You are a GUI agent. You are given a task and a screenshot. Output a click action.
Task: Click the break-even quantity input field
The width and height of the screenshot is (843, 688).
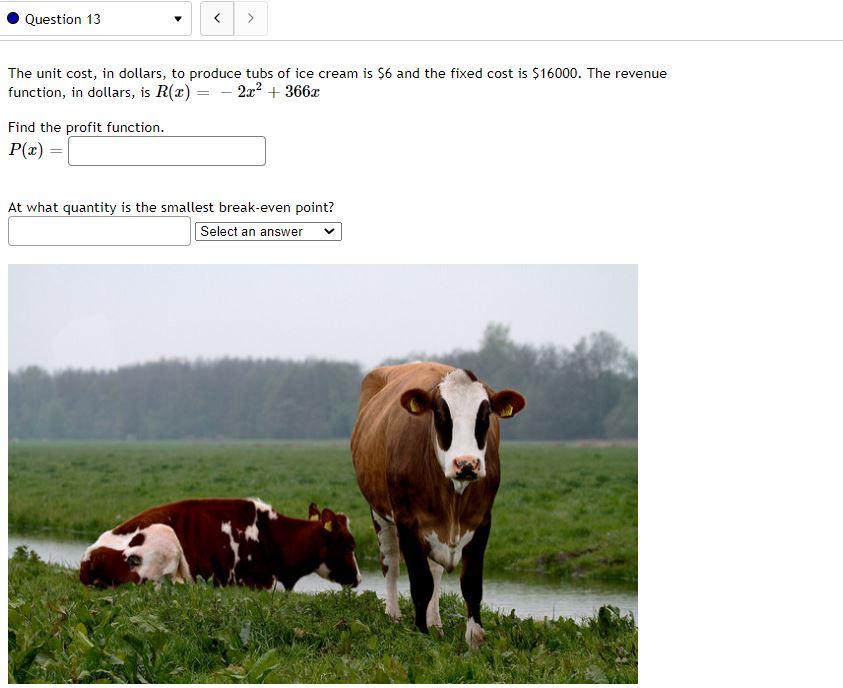pyautogui.click(x=99, y=231)
